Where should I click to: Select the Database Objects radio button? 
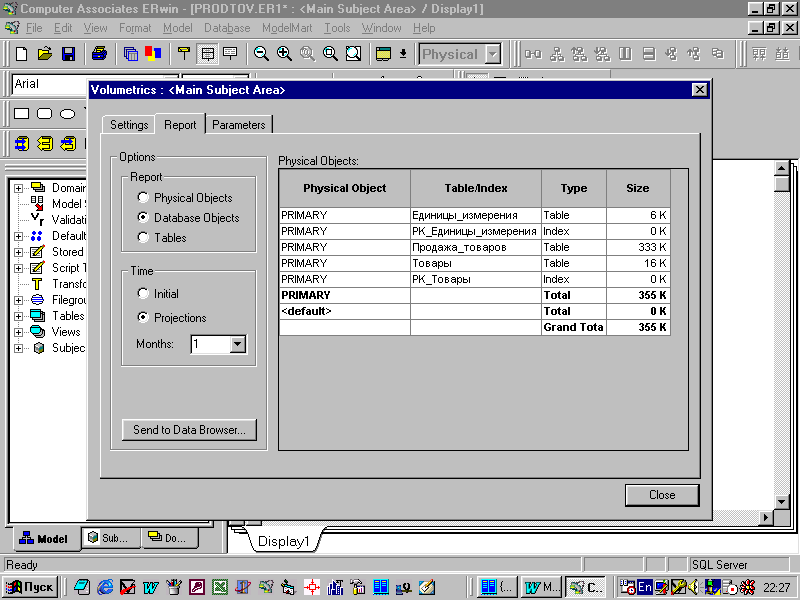143,217
